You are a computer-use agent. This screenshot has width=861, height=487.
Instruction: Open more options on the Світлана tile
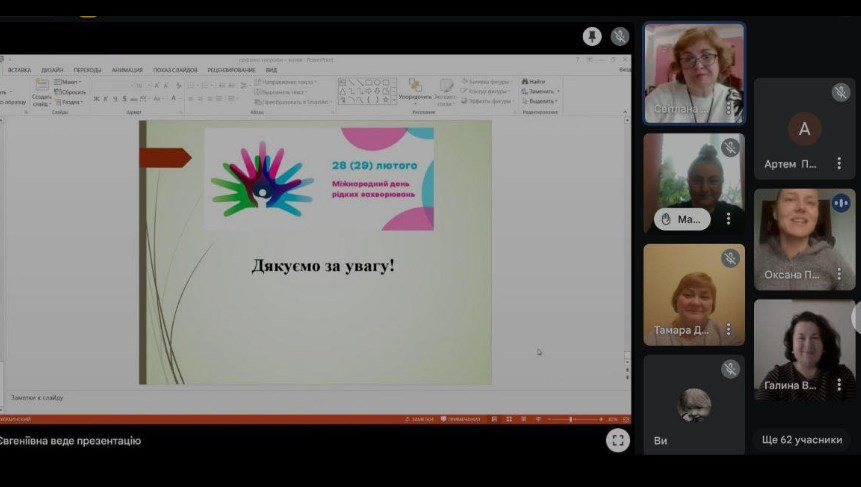point(729,108)
